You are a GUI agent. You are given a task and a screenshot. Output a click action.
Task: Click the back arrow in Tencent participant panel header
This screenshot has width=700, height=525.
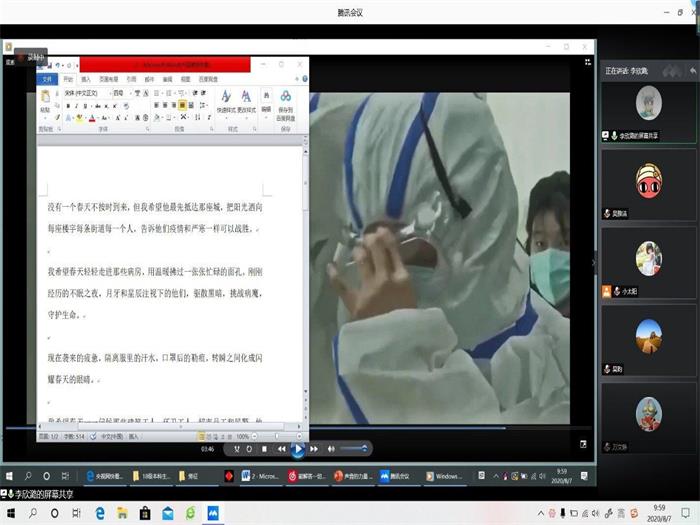click(692, 71)
